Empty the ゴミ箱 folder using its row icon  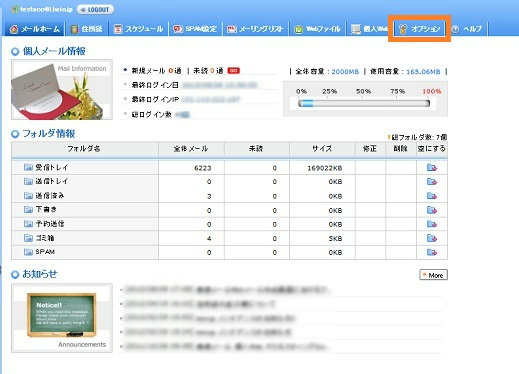[x=432, y=238]
